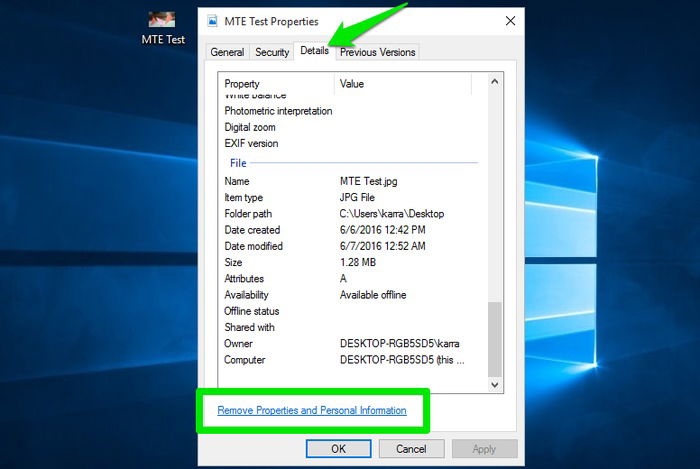Click the greyed-out Apply button
The height and width of the screenshot is (469, 700).
(x=484, y=448)
